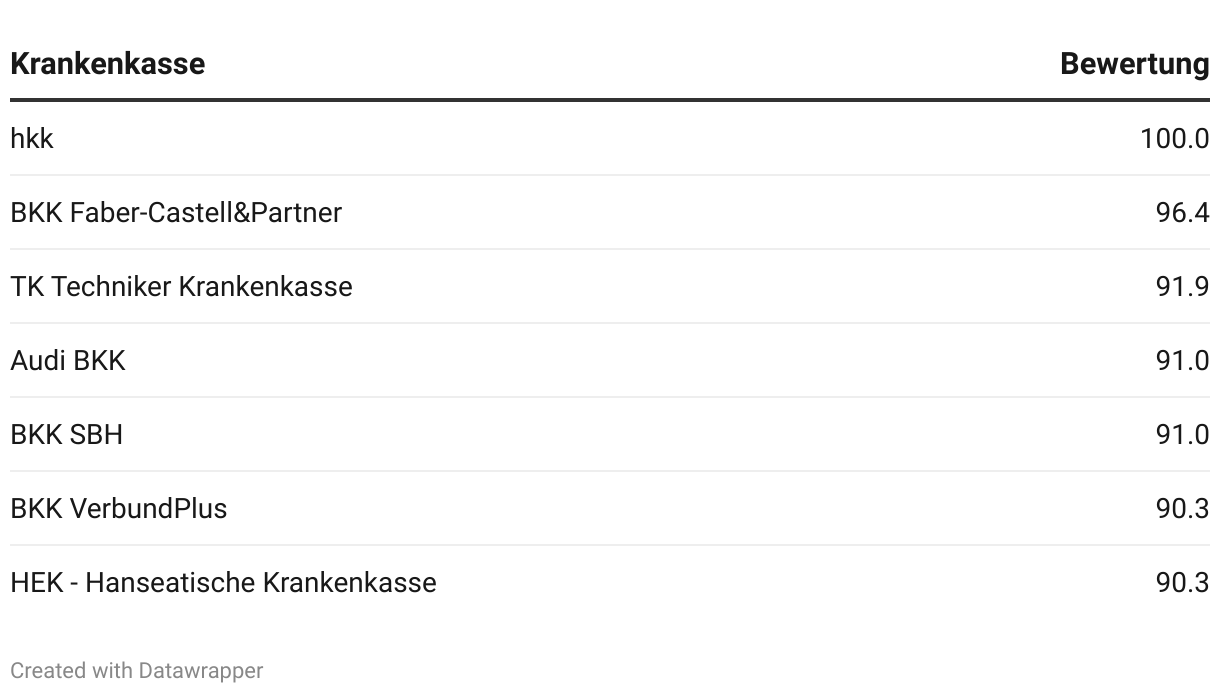The width and height of the screenshot is (1220, 694).
Task: Select the hkk row name
Action: coord(32,139)
